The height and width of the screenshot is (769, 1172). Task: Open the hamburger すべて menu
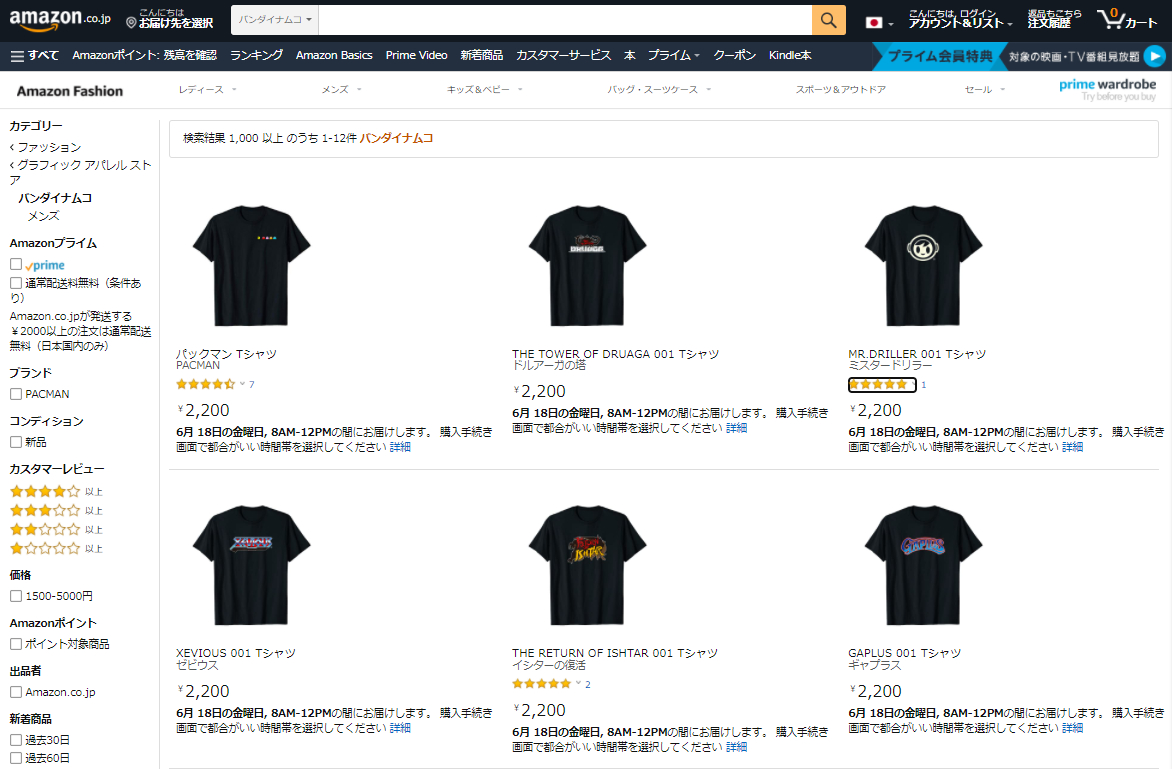(x=35, y=56)
